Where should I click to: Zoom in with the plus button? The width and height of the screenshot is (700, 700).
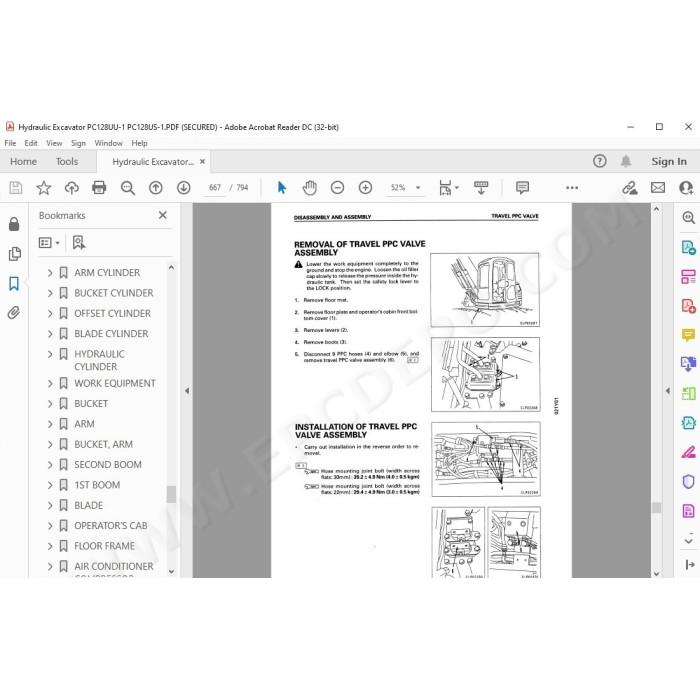(x=365, y=188)
